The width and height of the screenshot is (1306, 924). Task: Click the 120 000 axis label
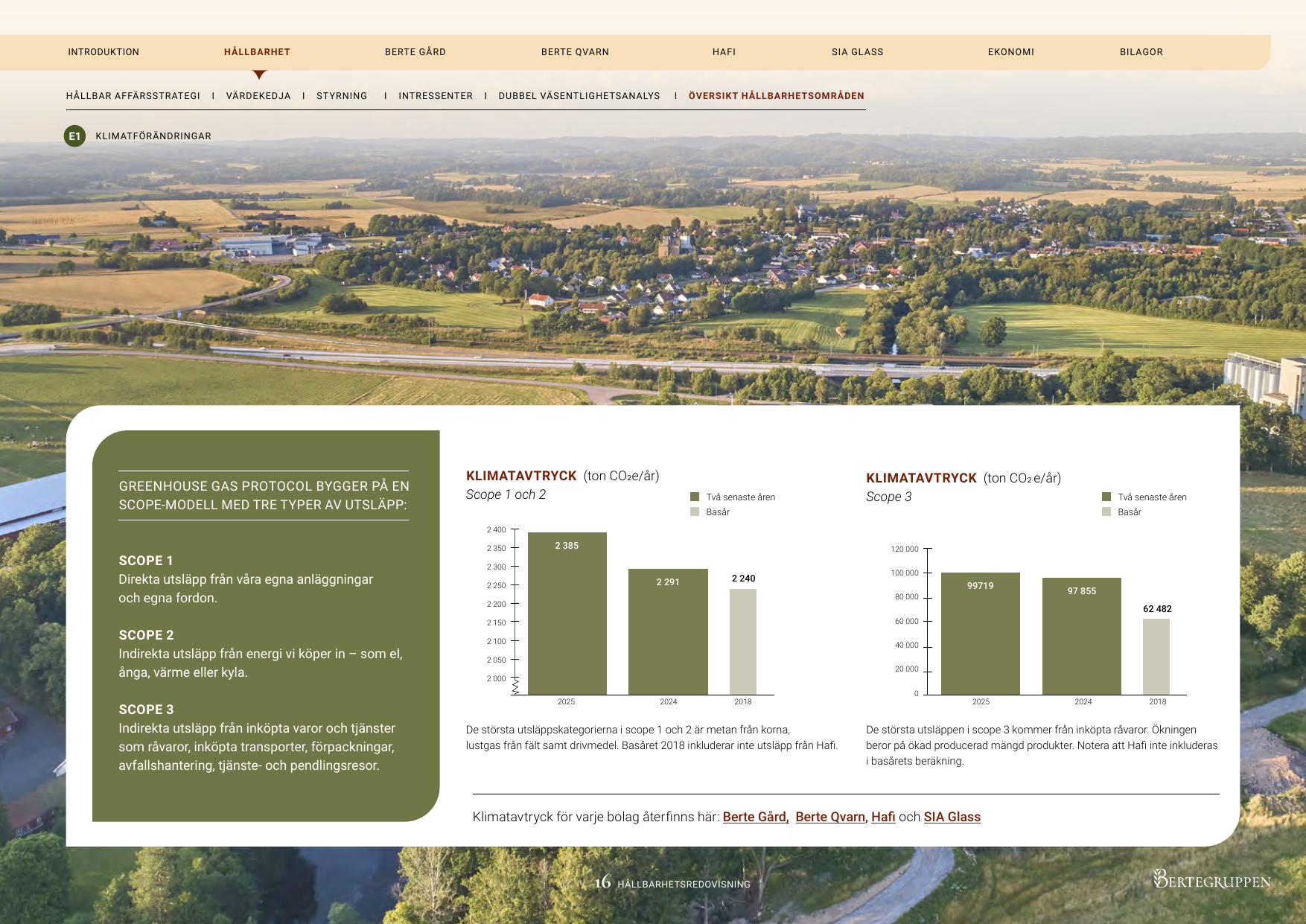pyautogui.click(x=905, y=549)
